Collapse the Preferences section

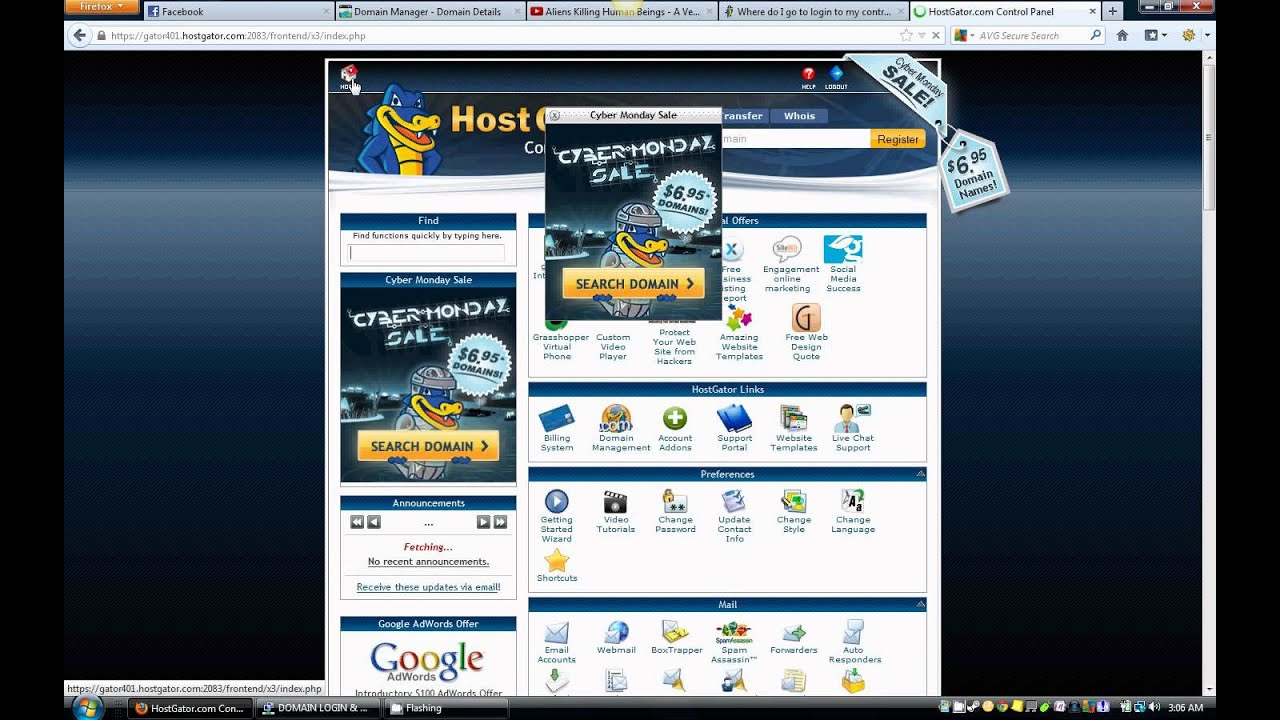click(x=921, y=474)
